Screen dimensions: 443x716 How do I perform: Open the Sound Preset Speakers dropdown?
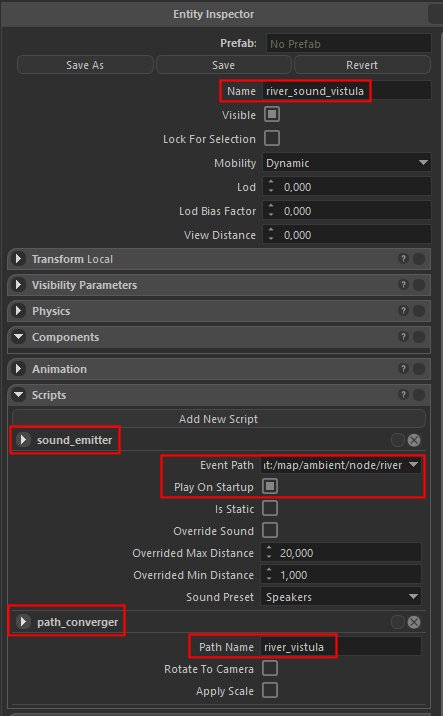pyautogui.click(x=341, y=597)
